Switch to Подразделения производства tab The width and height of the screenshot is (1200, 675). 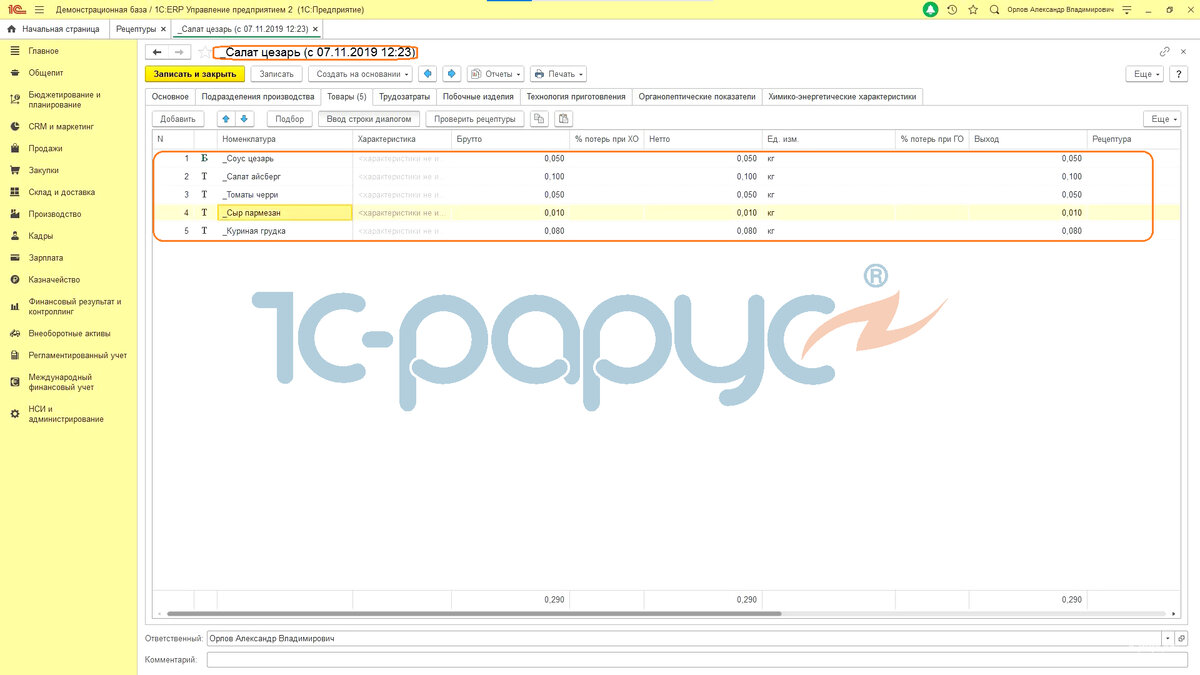[258, 97]
